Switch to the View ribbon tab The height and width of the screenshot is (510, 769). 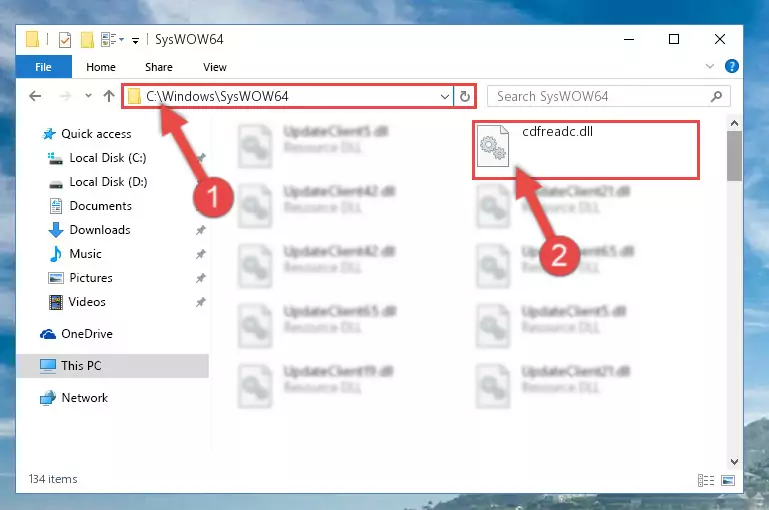click(215, 67)
